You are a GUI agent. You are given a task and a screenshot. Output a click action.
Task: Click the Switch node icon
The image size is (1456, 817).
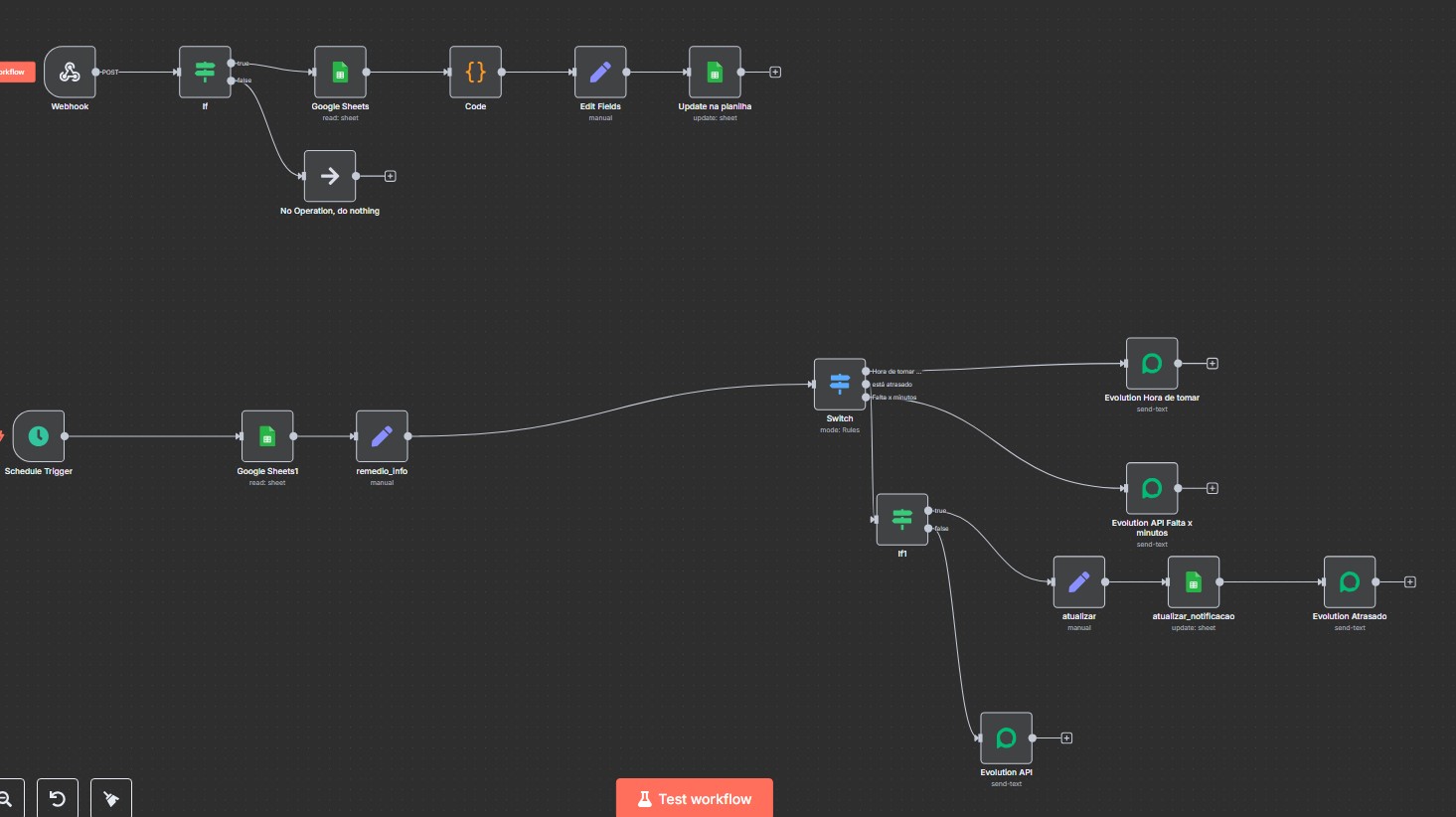coord(840,384)
